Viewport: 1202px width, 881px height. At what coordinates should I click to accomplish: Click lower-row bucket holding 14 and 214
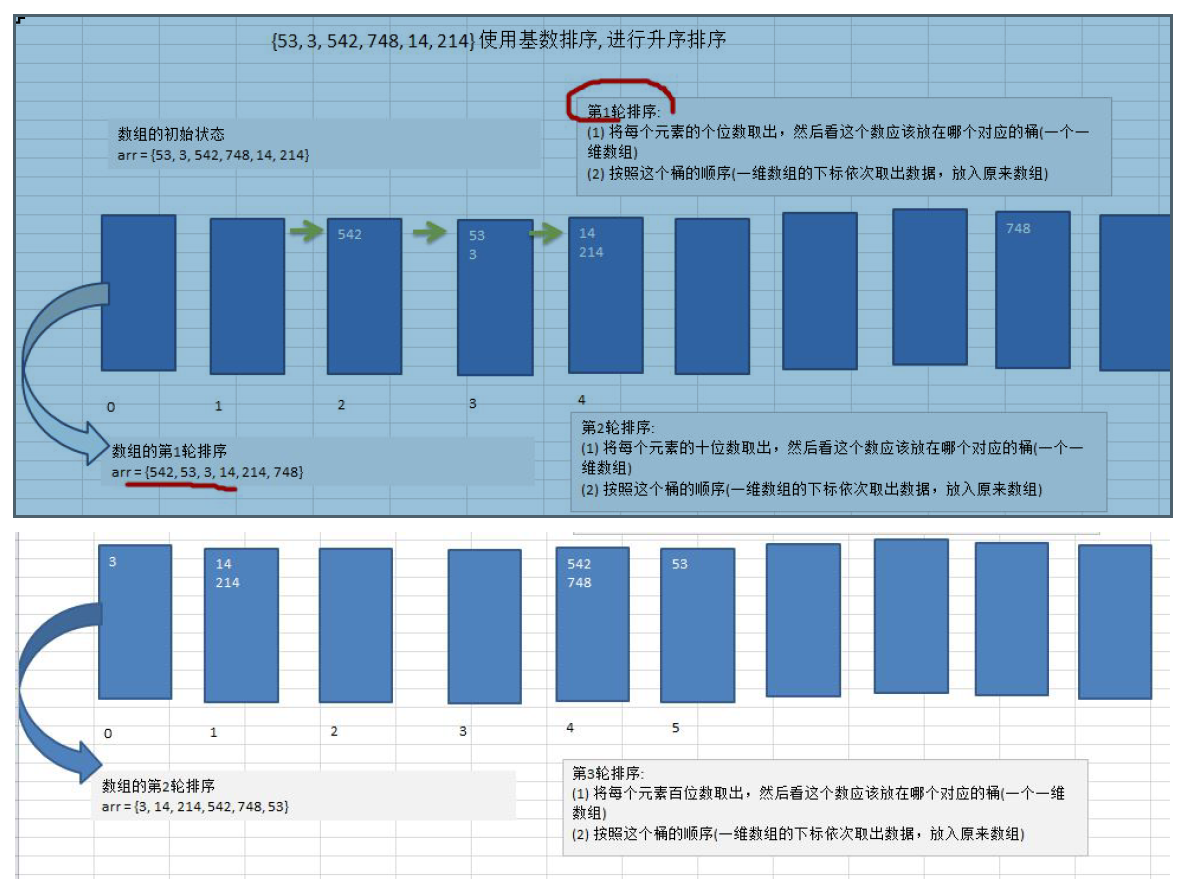pos(241,625)
